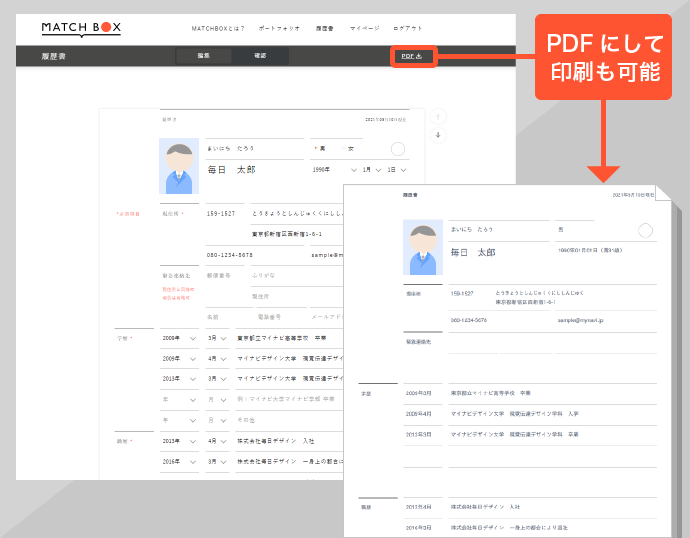The width and height of the screenshot is (690, 538).
Task: Open the ポートフォリオ menu item
Action: (276, 29)
